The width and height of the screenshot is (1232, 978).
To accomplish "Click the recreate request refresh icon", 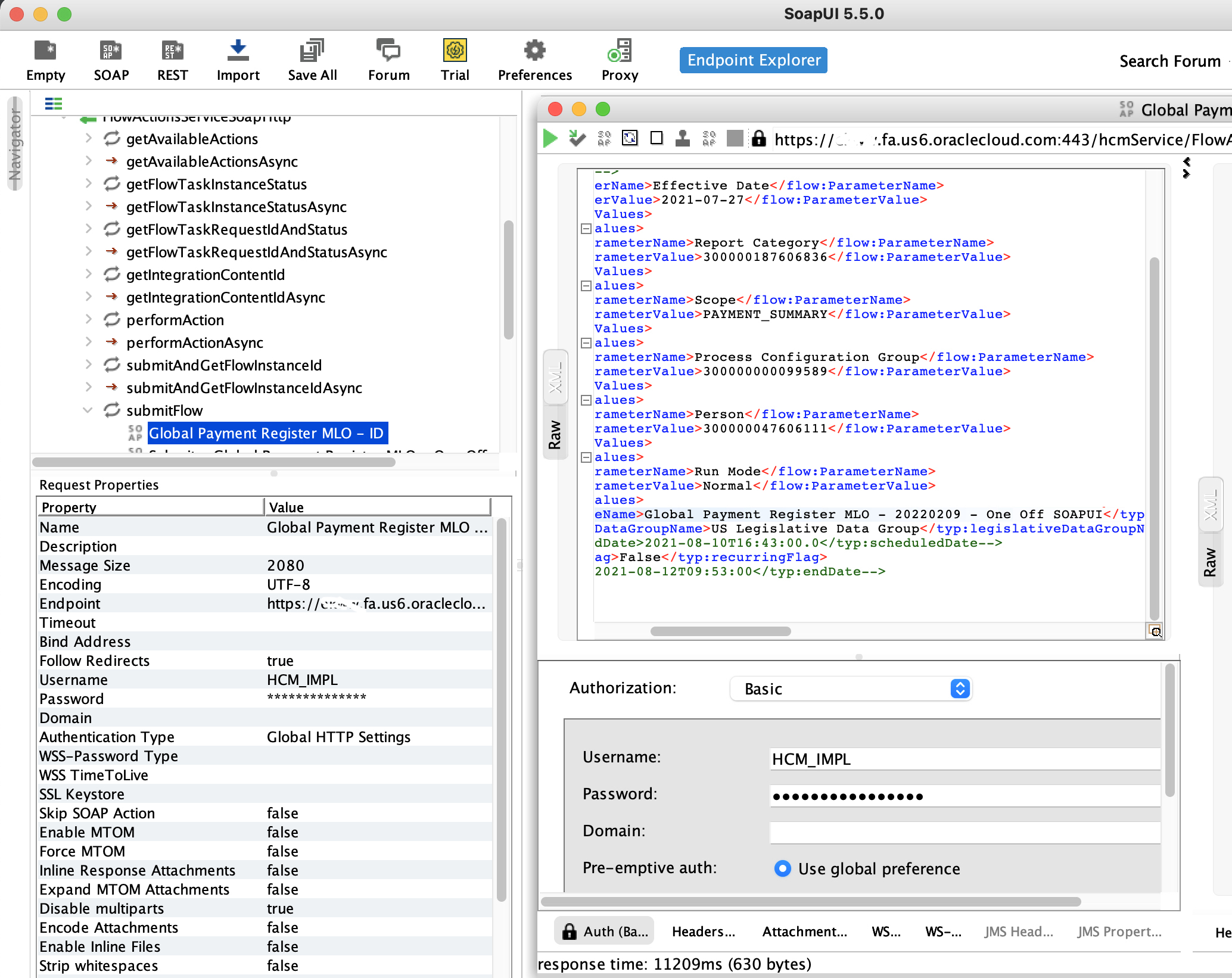I will pyautogui.click(x=630, y=139).
